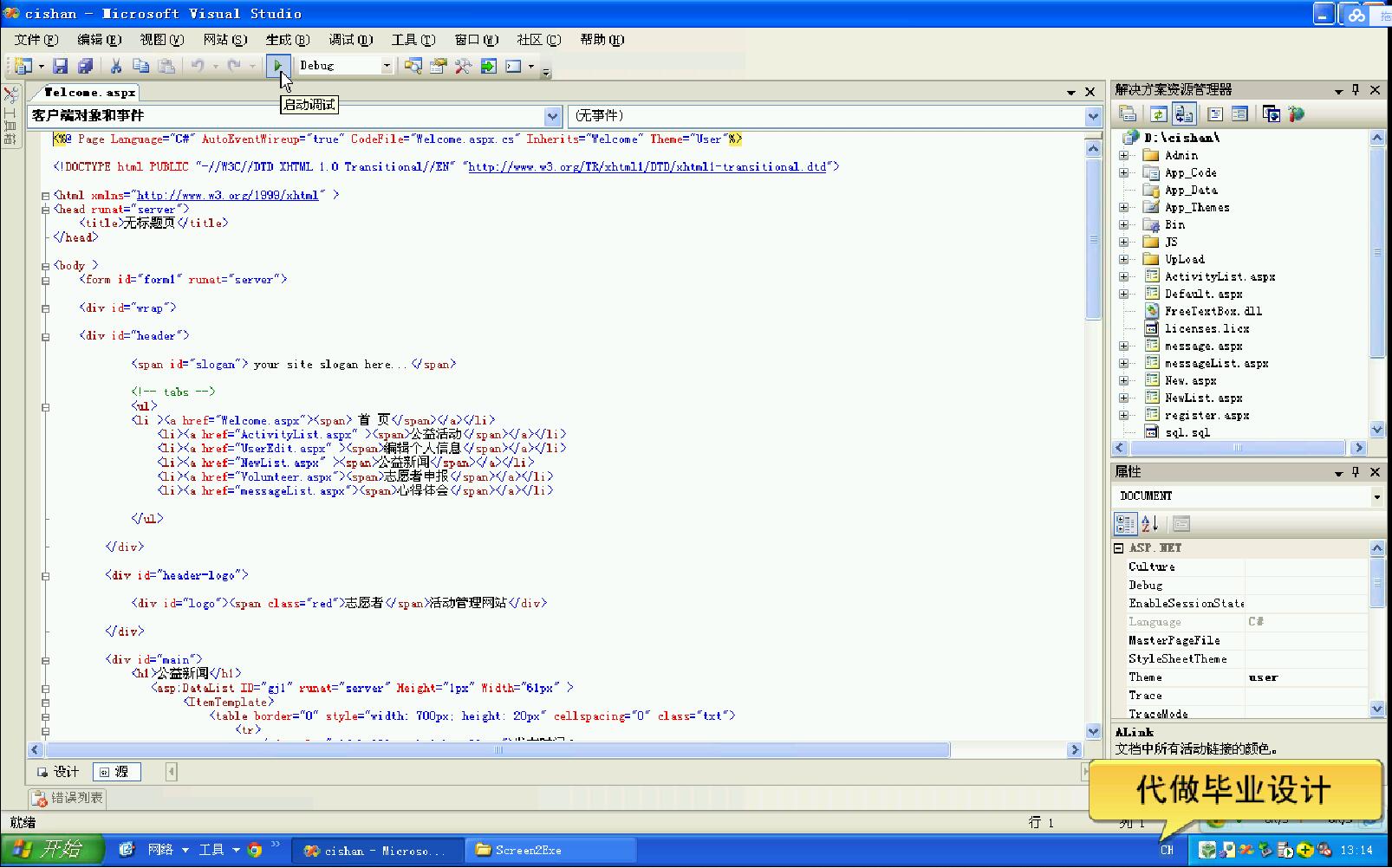This screenshot has height=868, width=1392.
Task: Select sql.sql file in Solution Explorer
Action: pos(1187,433)
